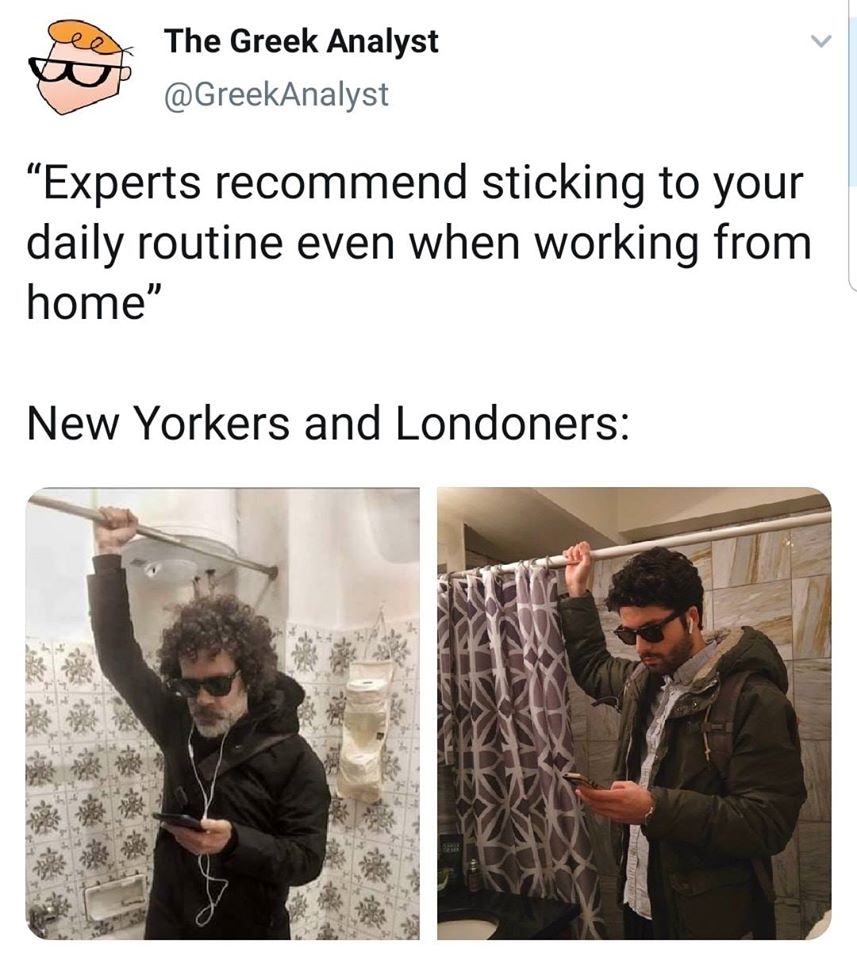Screen dimensions: 857x960
Task: Select the quoted "Experts recommend sticking" tweet text
Action: tap(418, 243)
